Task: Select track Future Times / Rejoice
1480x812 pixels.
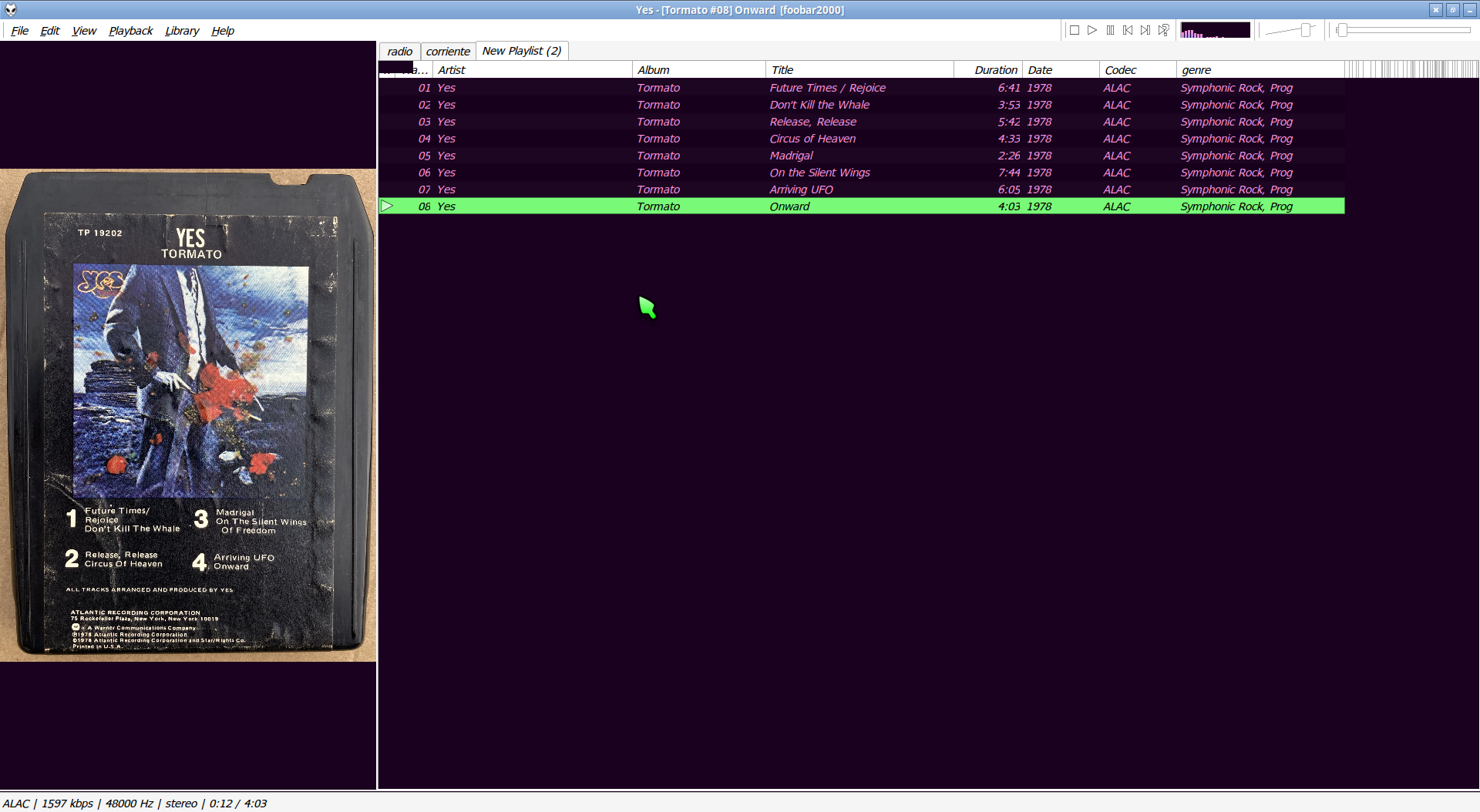Action: tap(862, 88)
